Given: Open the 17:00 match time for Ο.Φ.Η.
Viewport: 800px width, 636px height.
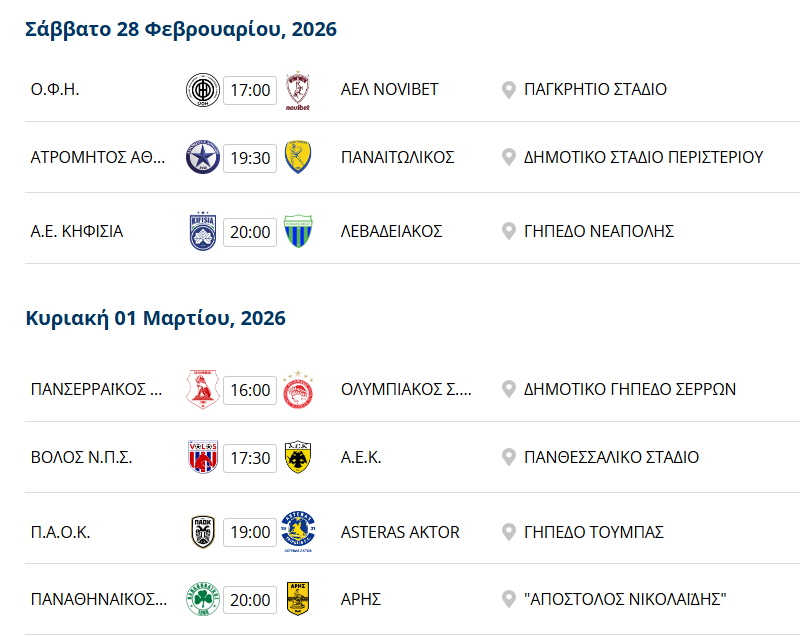Looking at the screenshot, I should point(250,90).
